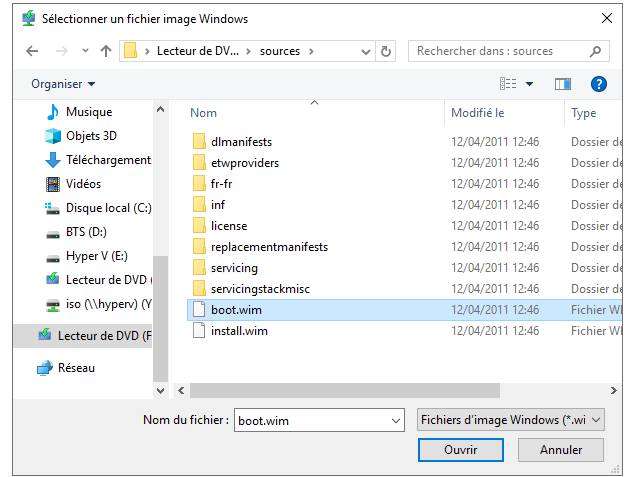The image size is (629, 477).
Task: Open the Organiser dropdown menu
Action: point(63,84)
